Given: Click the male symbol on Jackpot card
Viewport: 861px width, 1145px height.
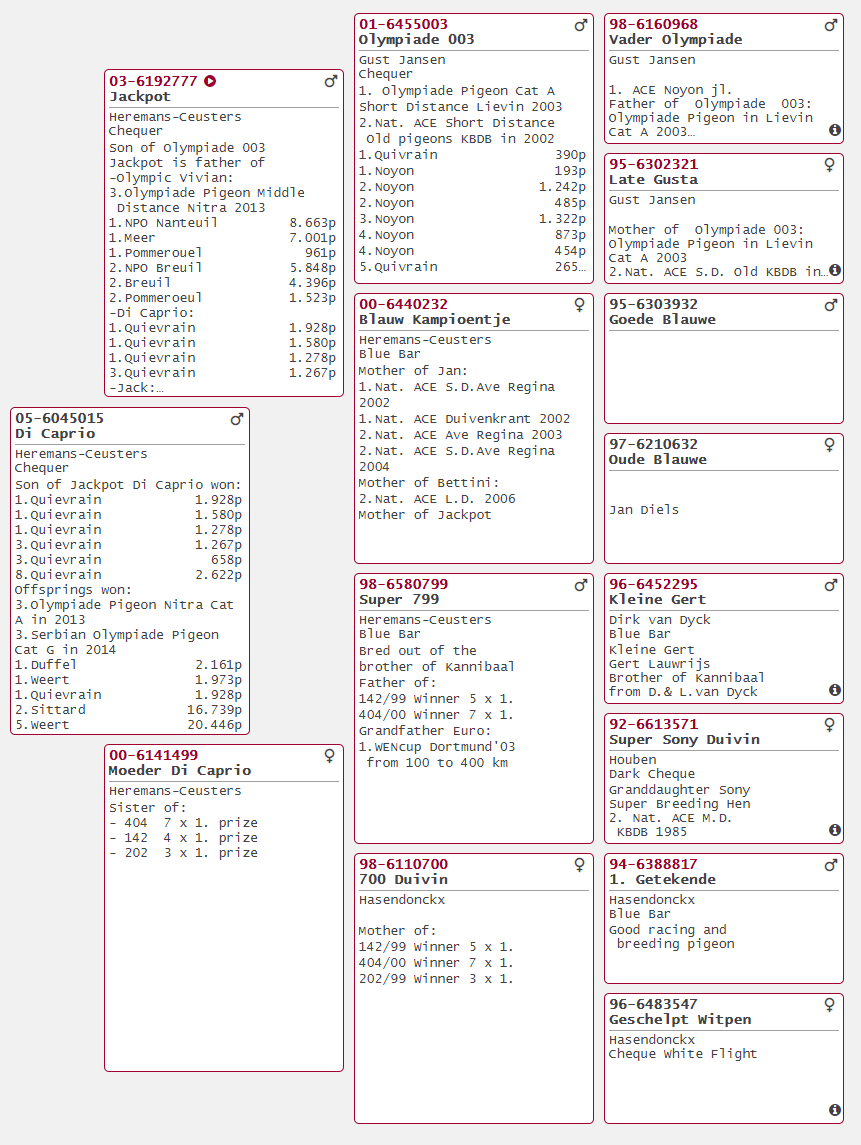Looking at the screenshot, I should [x=331, y=81].
